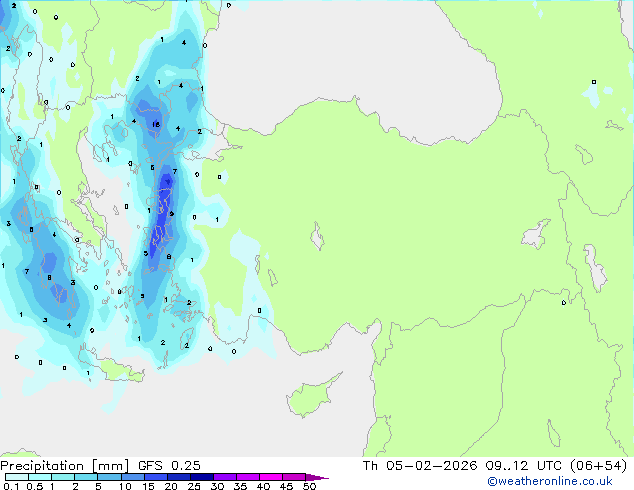
Task: Click the legend label '50'
Action: click(x=309, y=486)
